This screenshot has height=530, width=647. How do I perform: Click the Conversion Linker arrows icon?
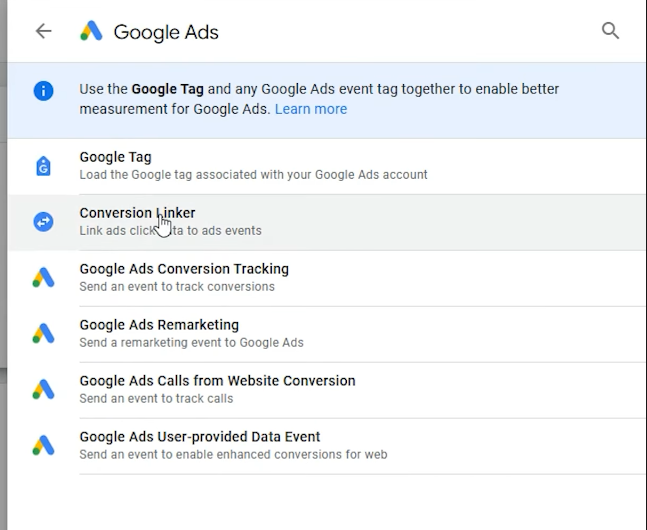coord(43,222)
